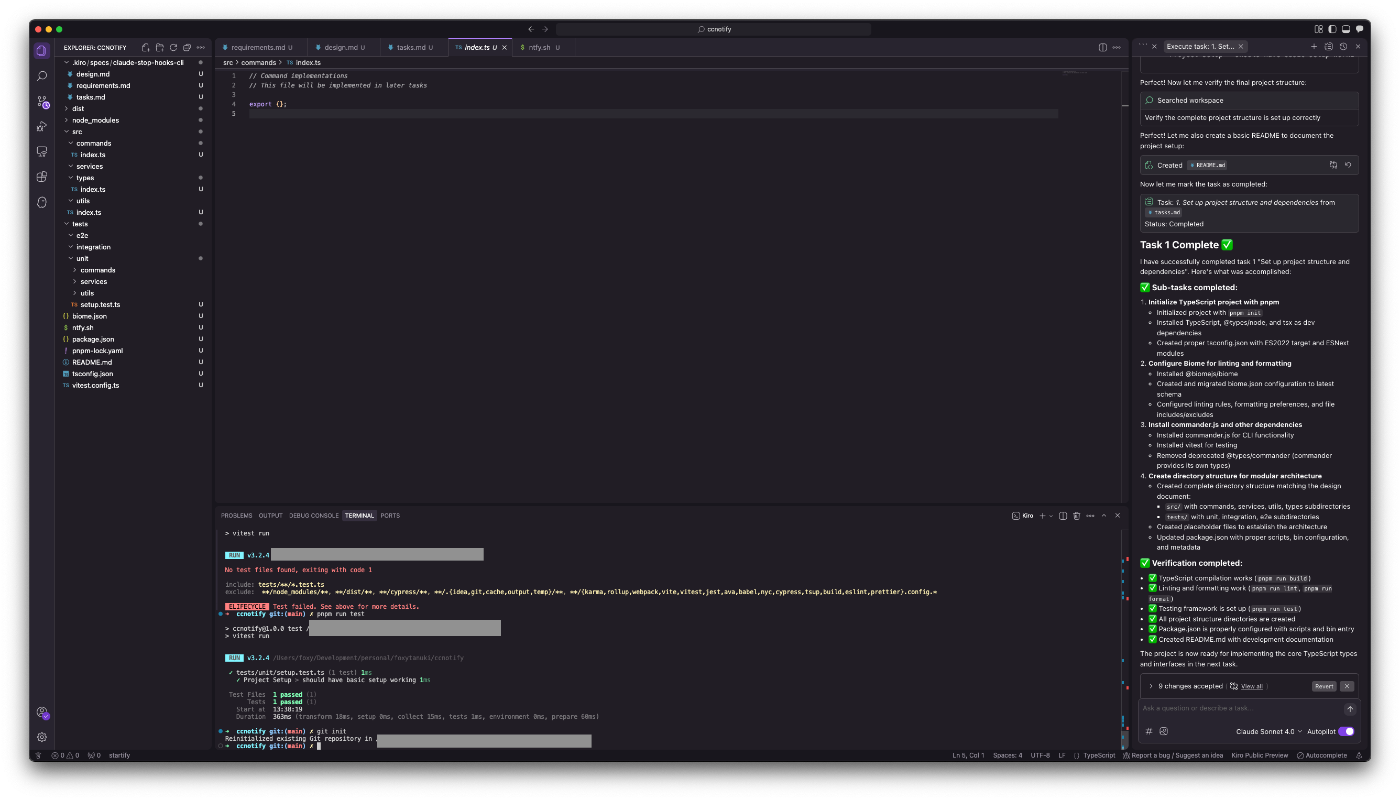
Task: Split the editor to the right
Action: 1102,47
